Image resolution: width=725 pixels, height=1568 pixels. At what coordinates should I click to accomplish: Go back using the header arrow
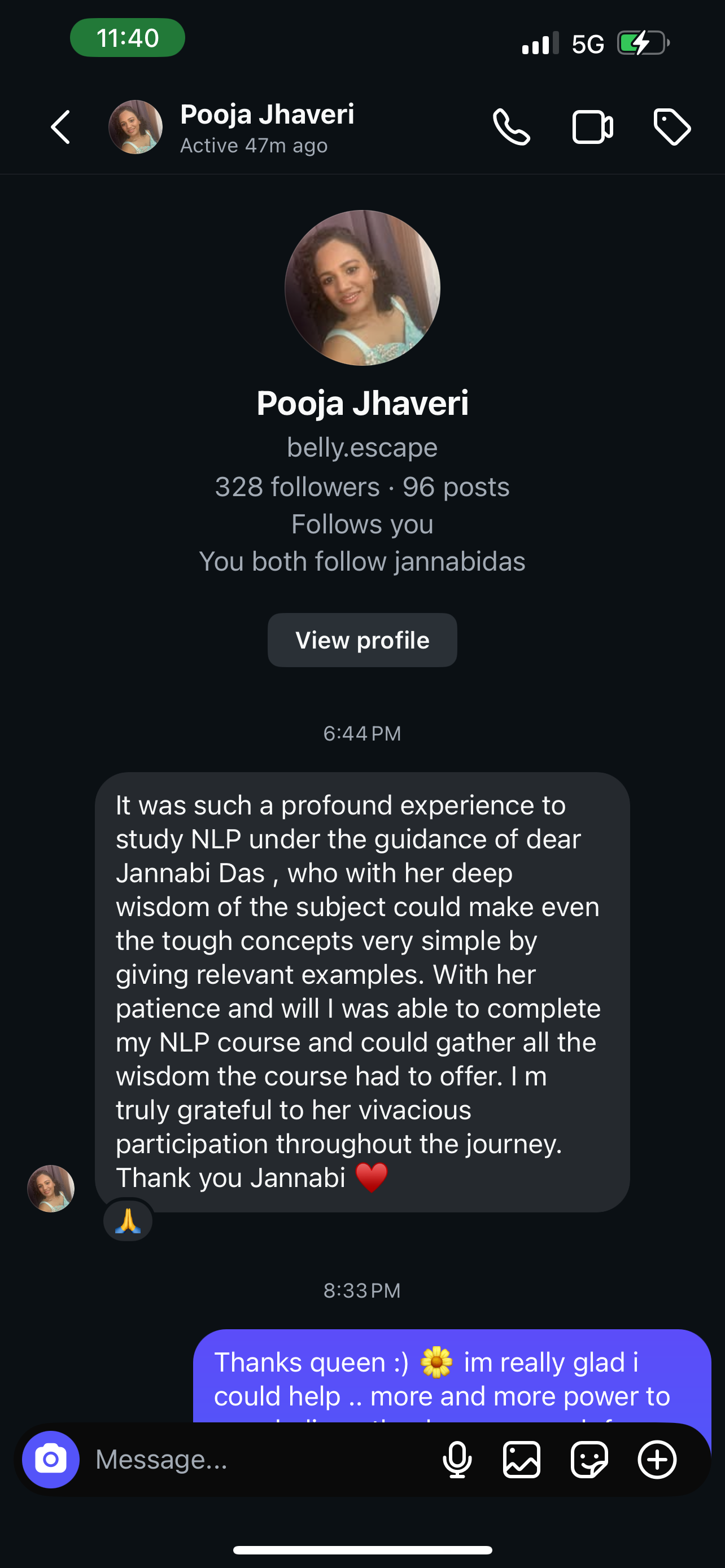click(x=61, y=127)
